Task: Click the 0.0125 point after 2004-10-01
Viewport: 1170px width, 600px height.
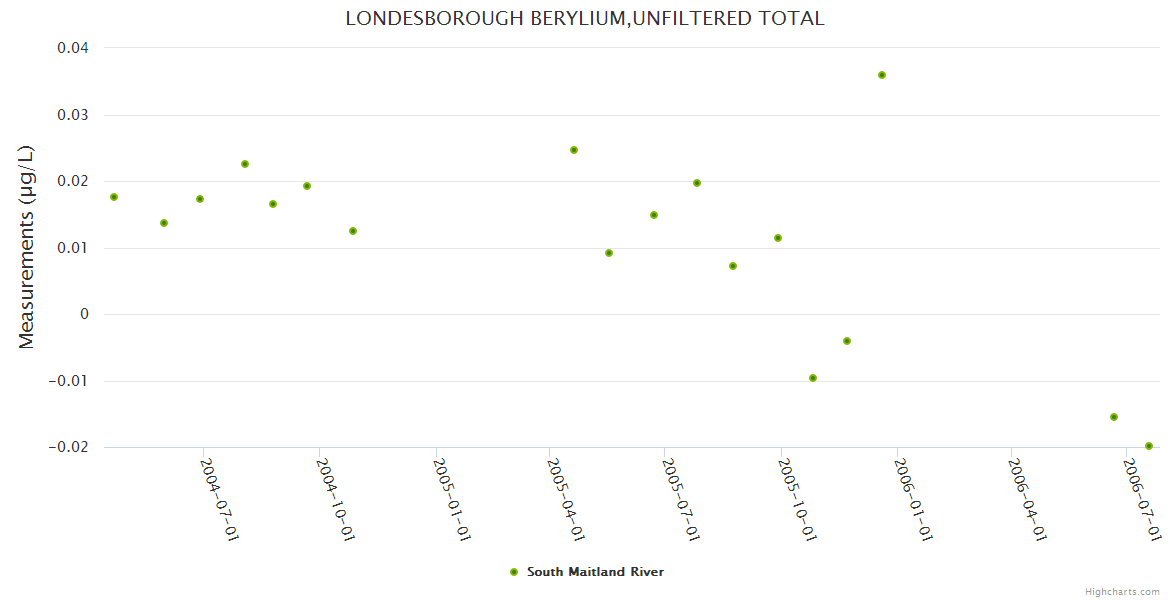Action: [353, 231]
